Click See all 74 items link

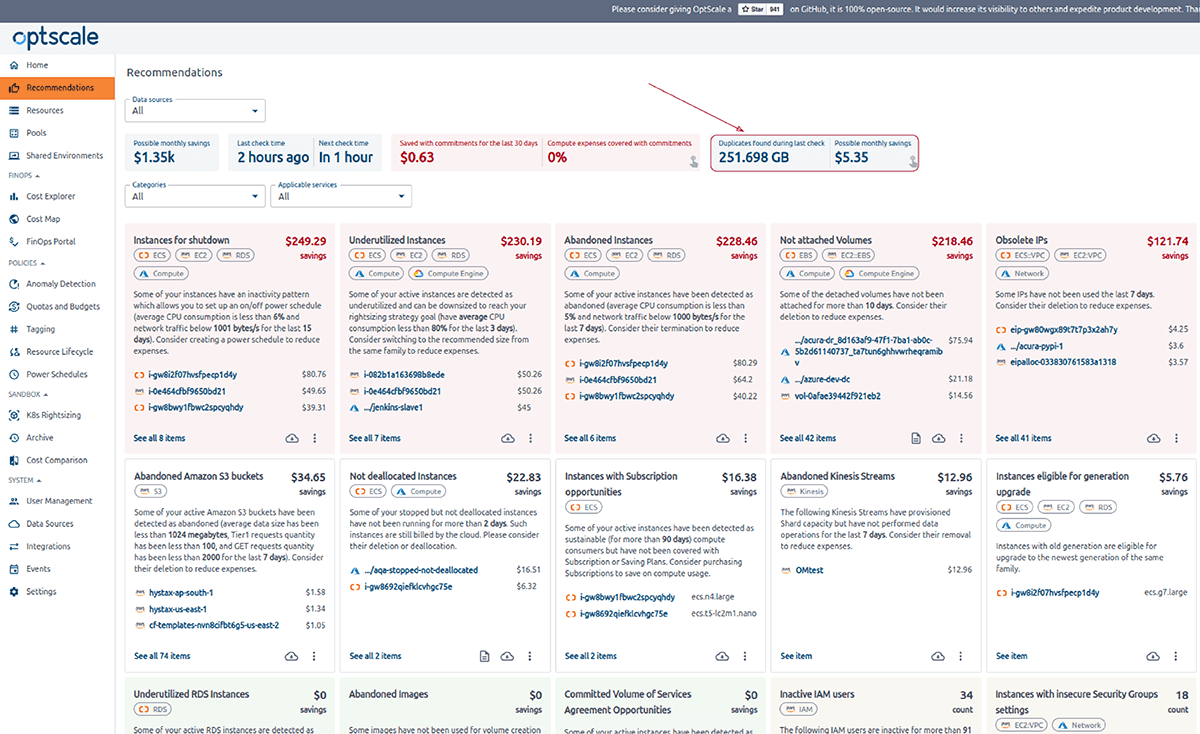(162, 656)
